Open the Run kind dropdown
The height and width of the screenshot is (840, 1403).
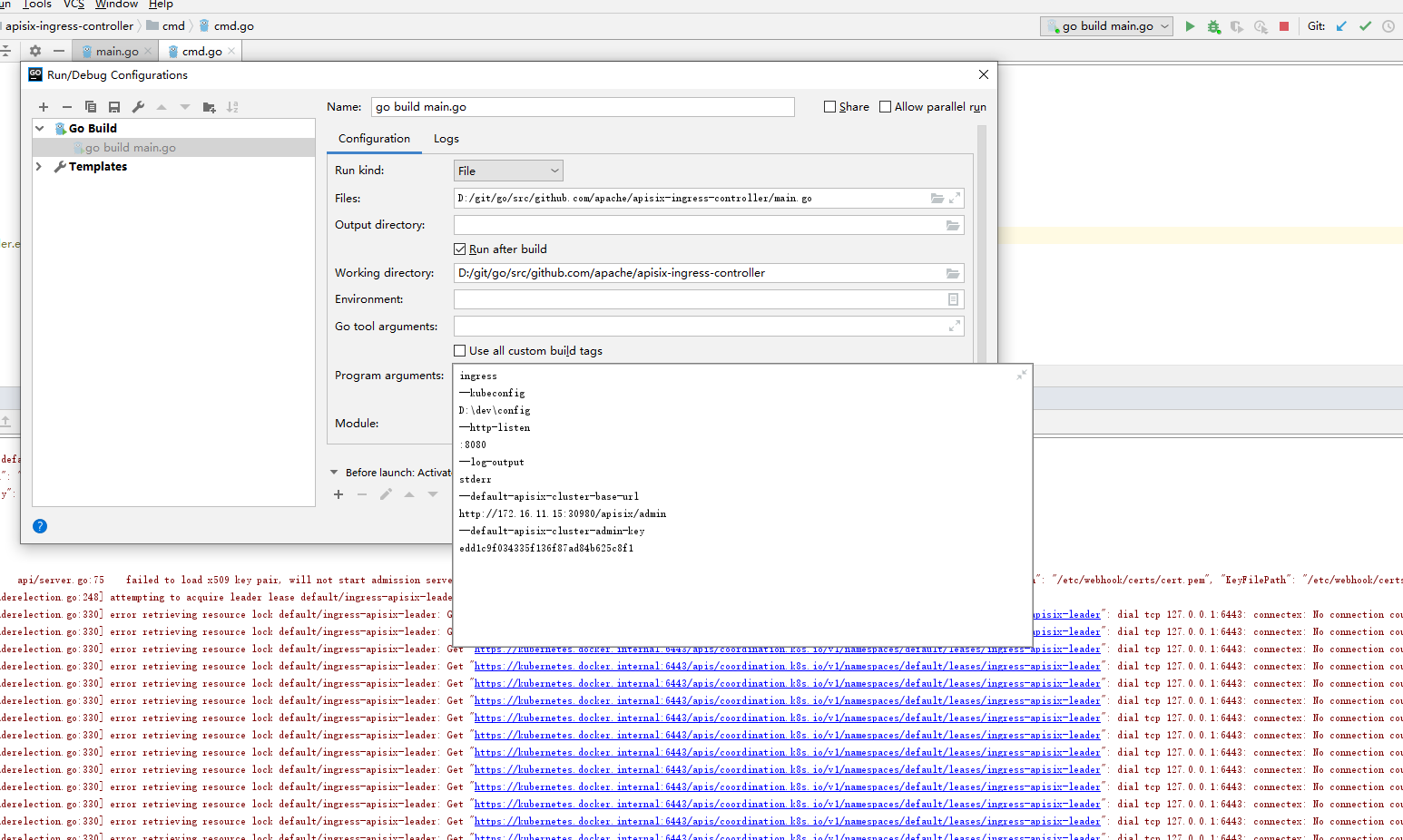[x=508, y=171]
